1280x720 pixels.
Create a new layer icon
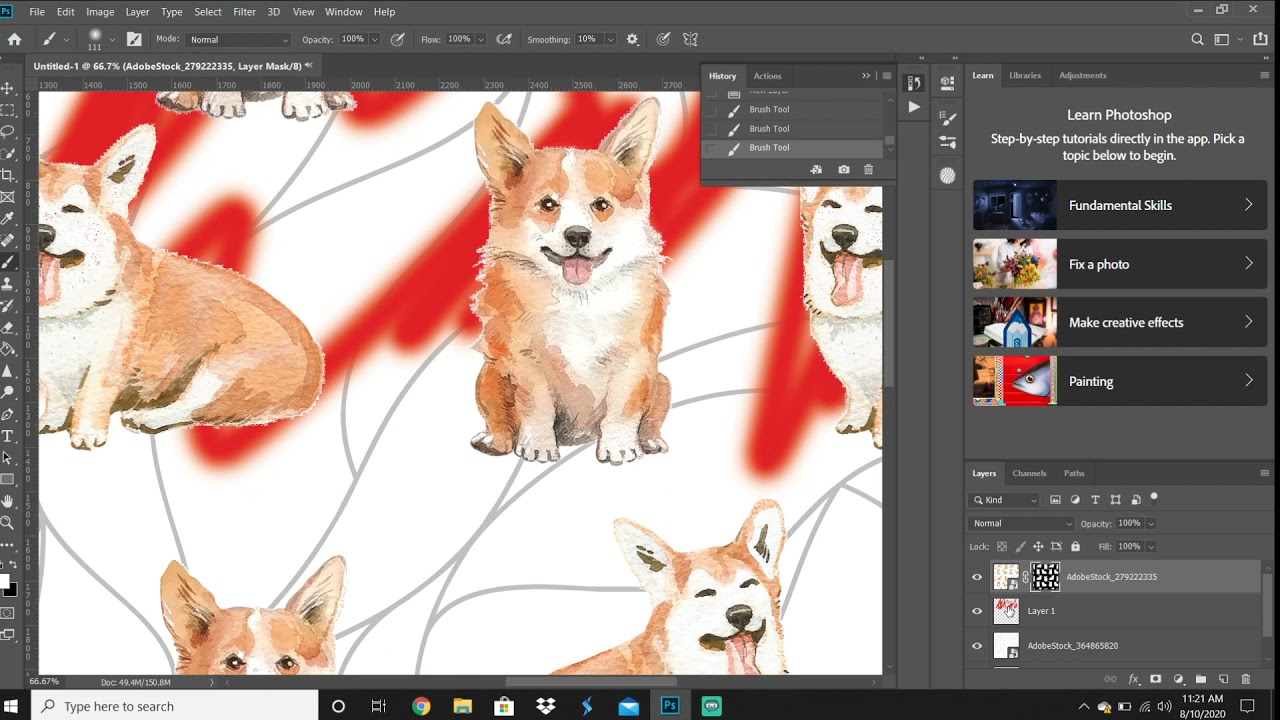tap(1223, 679)
